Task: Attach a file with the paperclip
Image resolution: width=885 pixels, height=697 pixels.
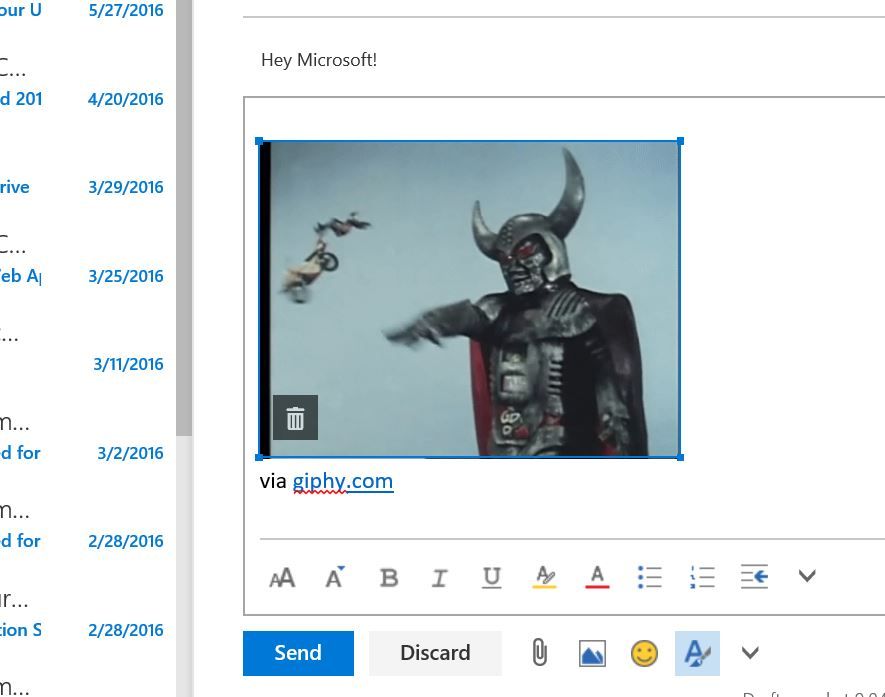Action: [540, 653]
